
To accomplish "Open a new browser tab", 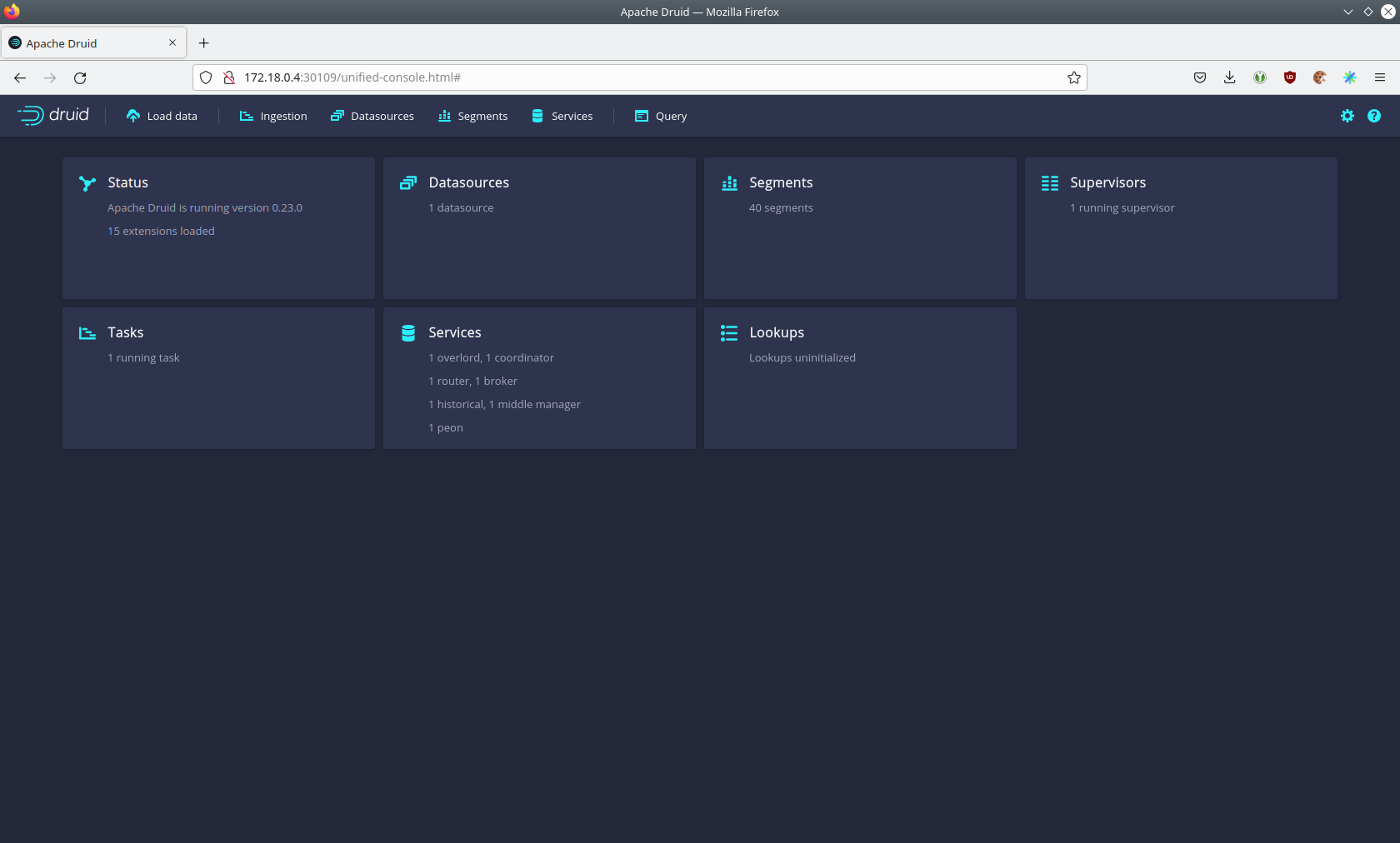I will click(x=204, y=43).
